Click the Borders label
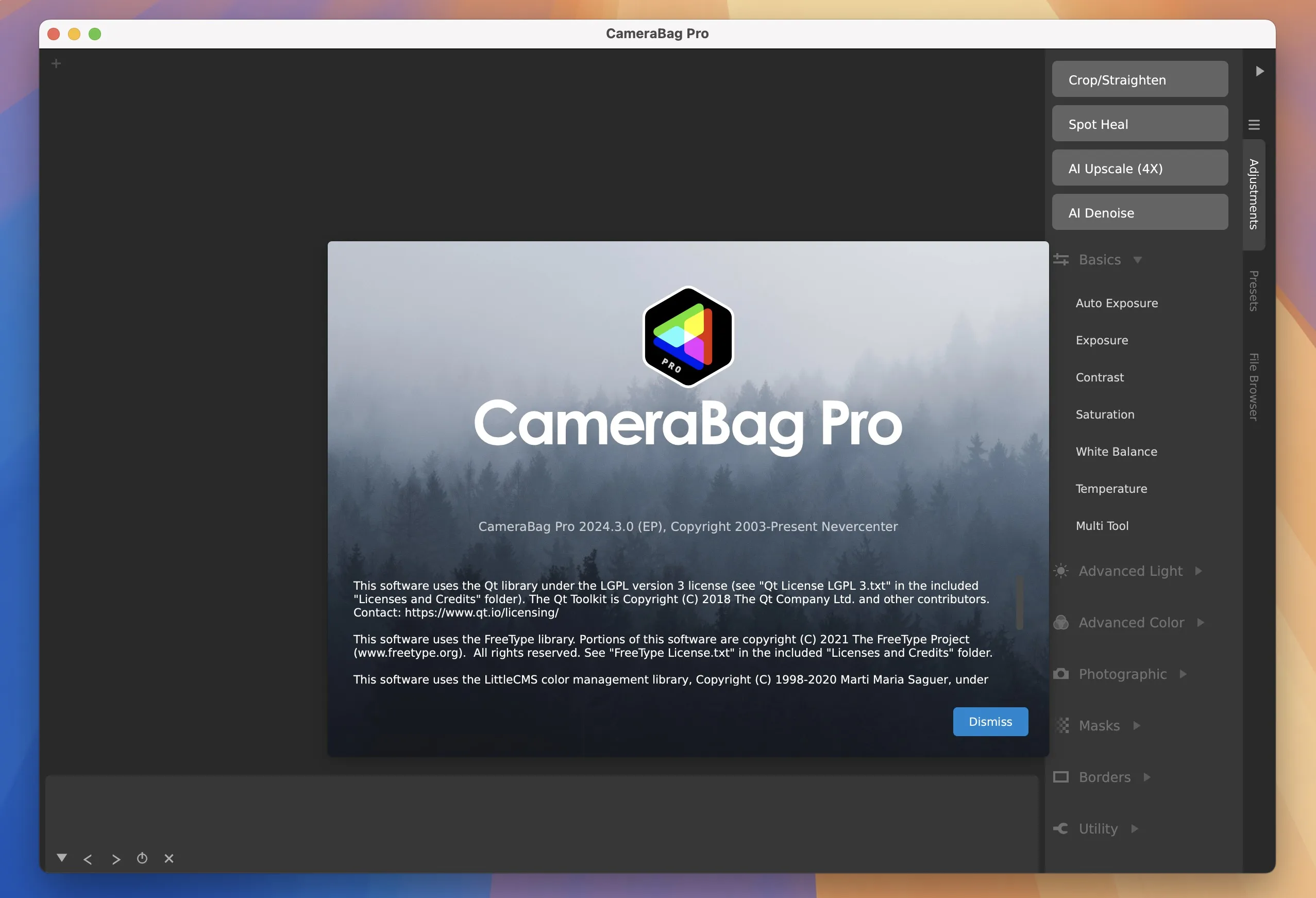The height and width of the screenshot is (898, 1316). tap(1104, 777)
